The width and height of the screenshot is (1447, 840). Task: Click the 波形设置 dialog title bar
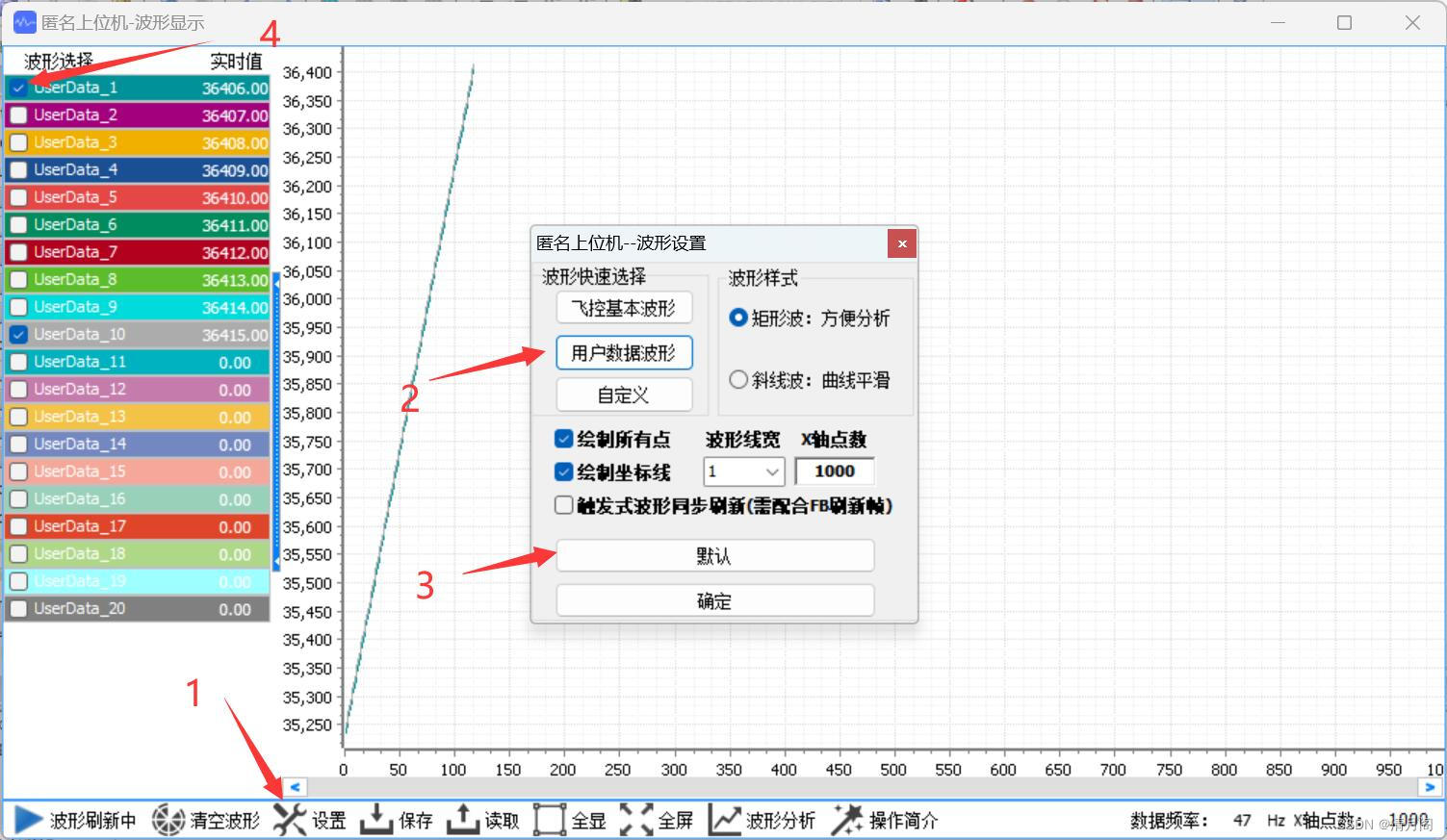pyautogui.click(x=711, y=243)
